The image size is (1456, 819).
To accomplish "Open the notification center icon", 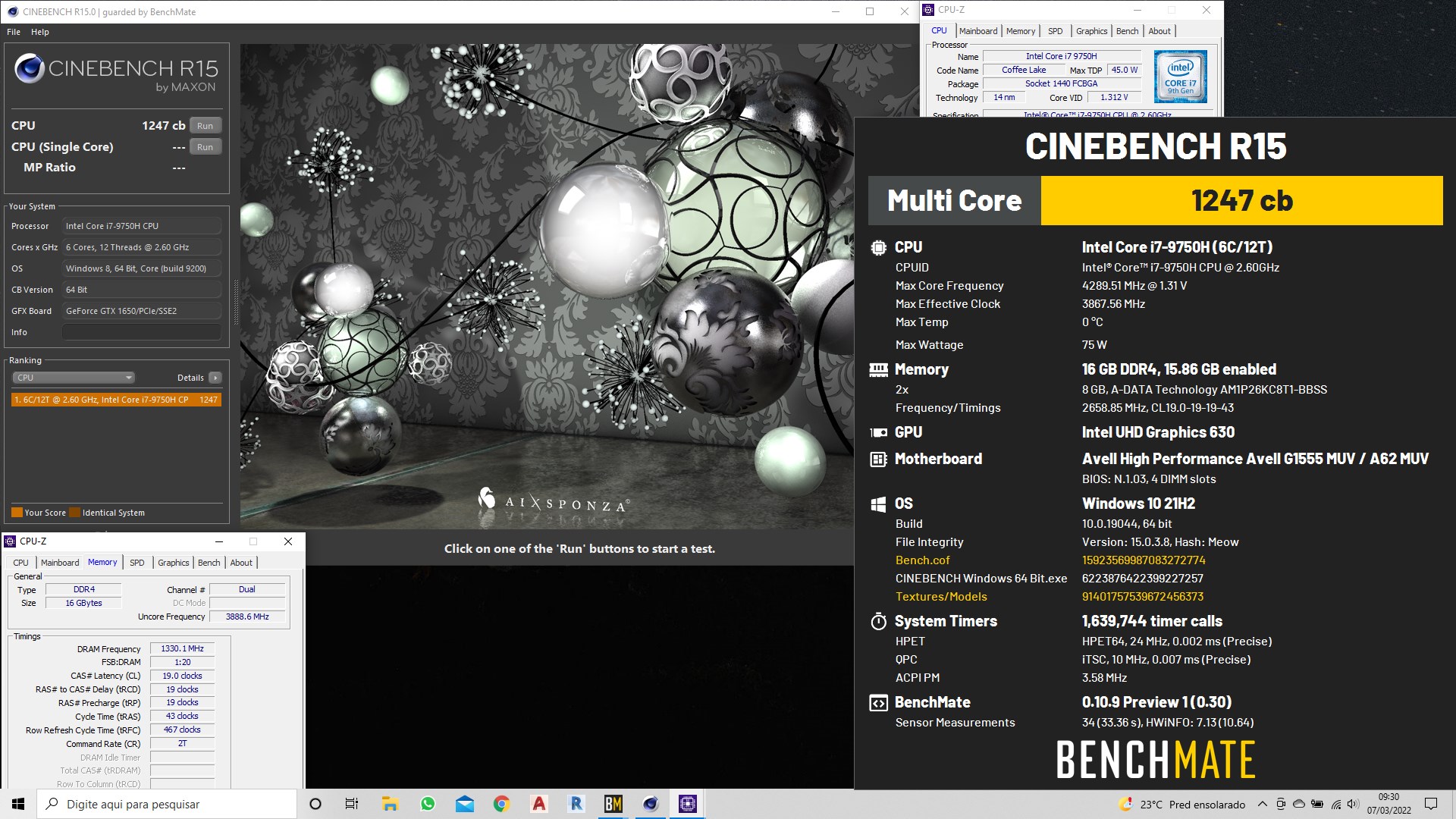I will [x=1431, y=804].
